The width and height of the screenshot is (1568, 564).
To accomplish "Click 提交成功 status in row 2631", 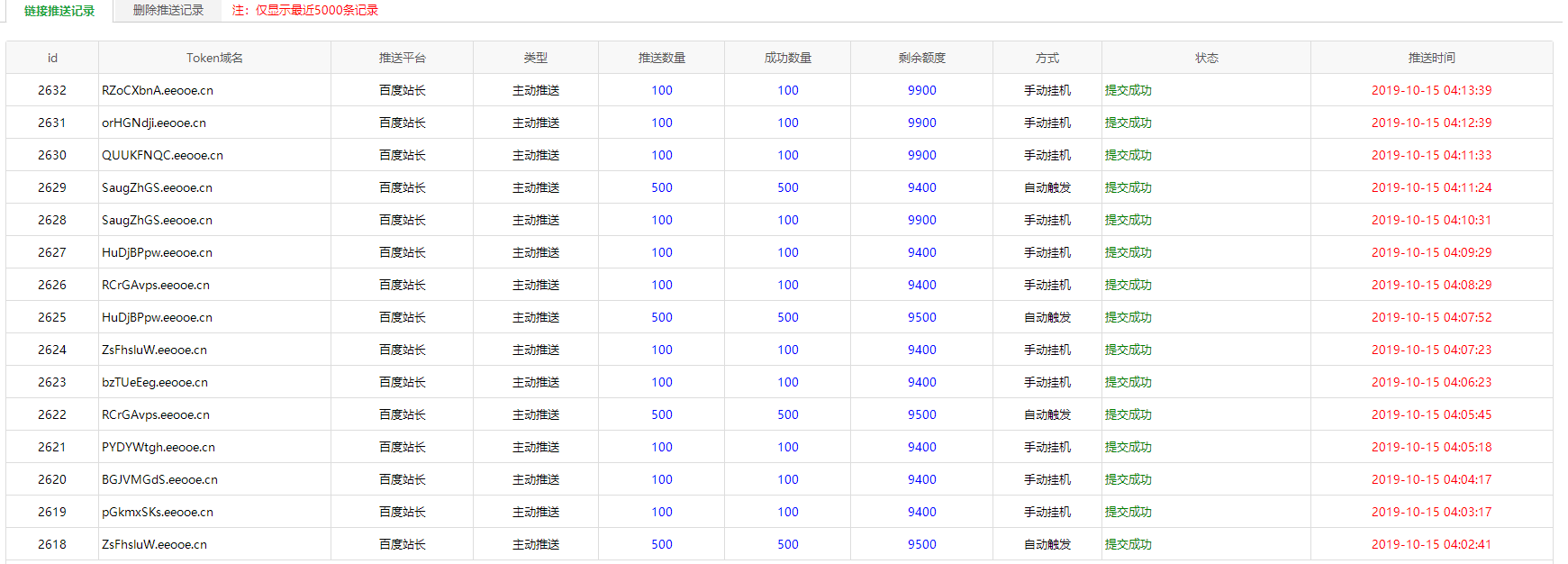I will click(1128, 123).
